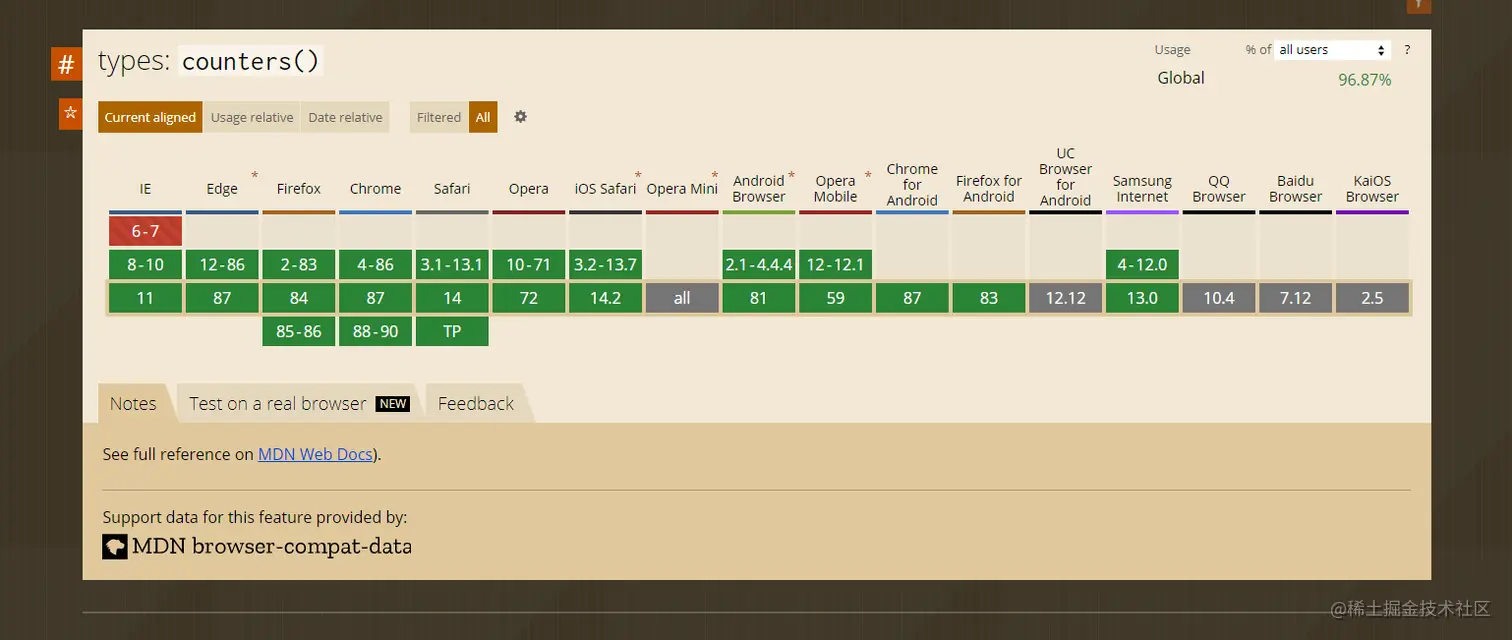Click the hash permalink icon
This screenshot has height=640, width=1512.
point(66,65)
